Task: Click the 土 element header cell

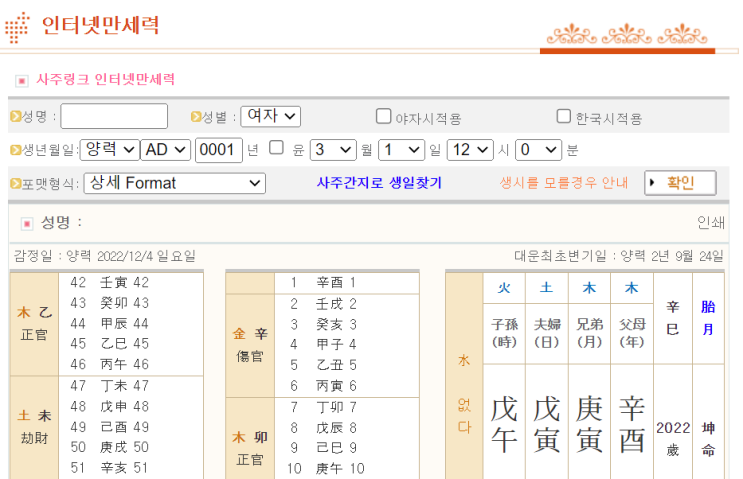Action: 546,288
